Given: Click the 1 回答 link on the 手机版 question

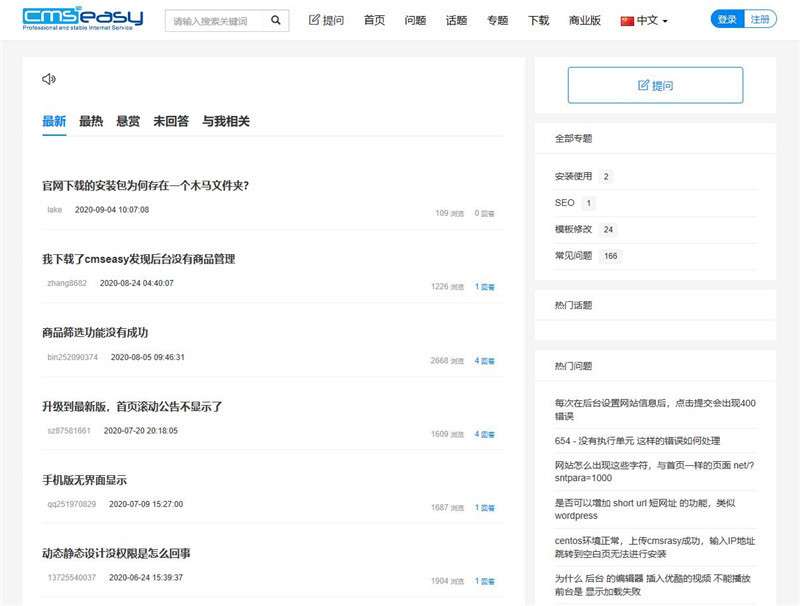Looking at the screenshot, I should (x=485, y=508).
